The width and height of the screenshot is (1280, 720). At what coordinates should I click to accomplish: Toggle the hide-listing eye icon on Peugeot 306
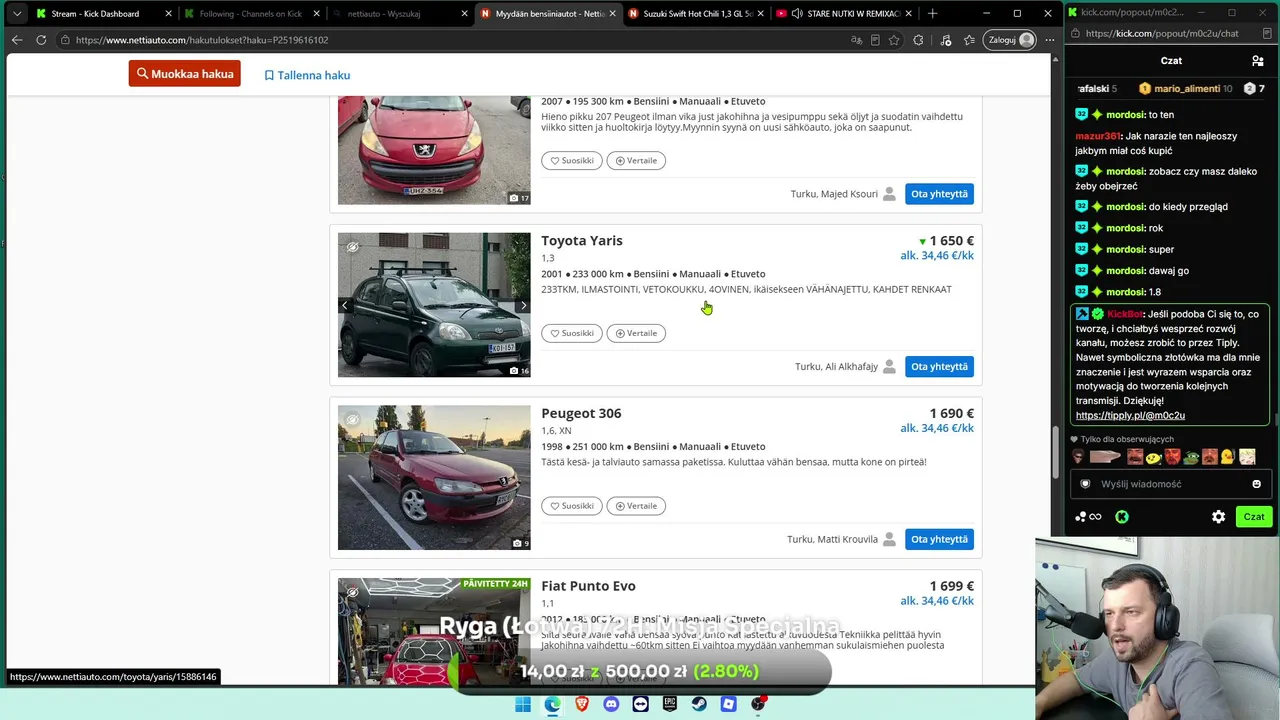coord(352,420)
